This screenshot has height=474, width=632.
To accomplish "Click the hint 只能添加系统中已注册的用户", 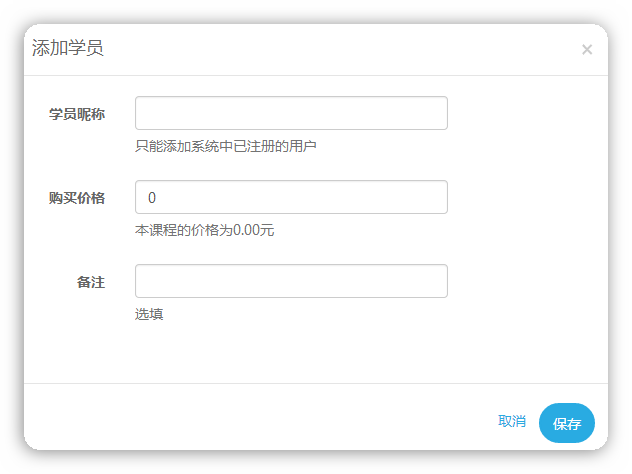I will point(226,146).
